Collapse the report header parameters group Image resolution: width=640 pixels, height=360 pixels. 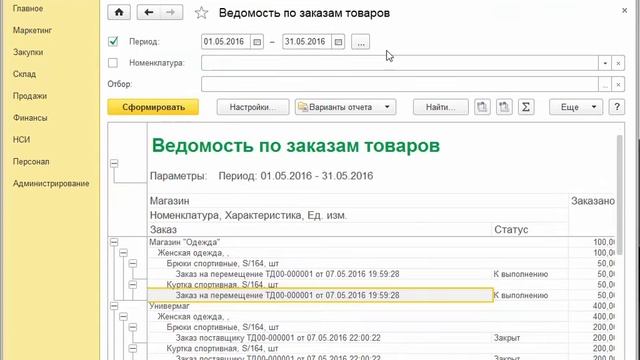point(114,164)
